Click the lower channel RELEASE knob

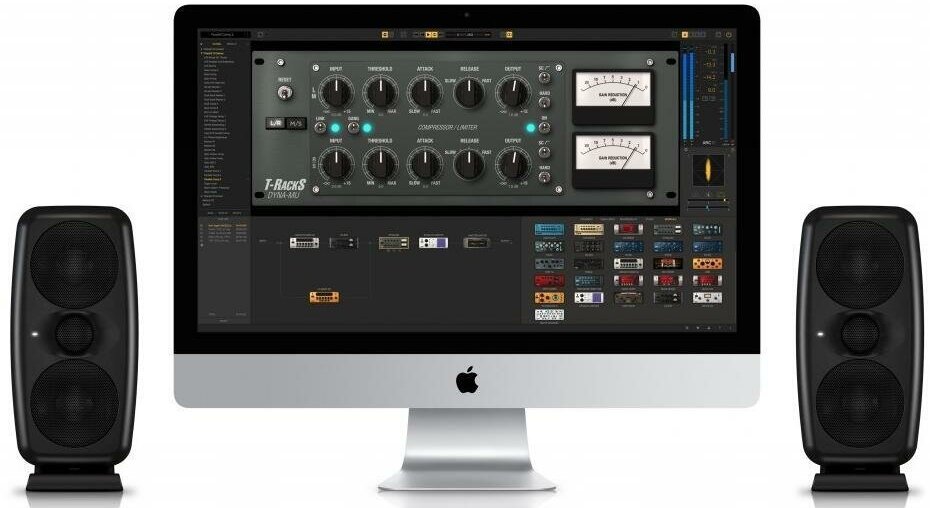(469, 164)
